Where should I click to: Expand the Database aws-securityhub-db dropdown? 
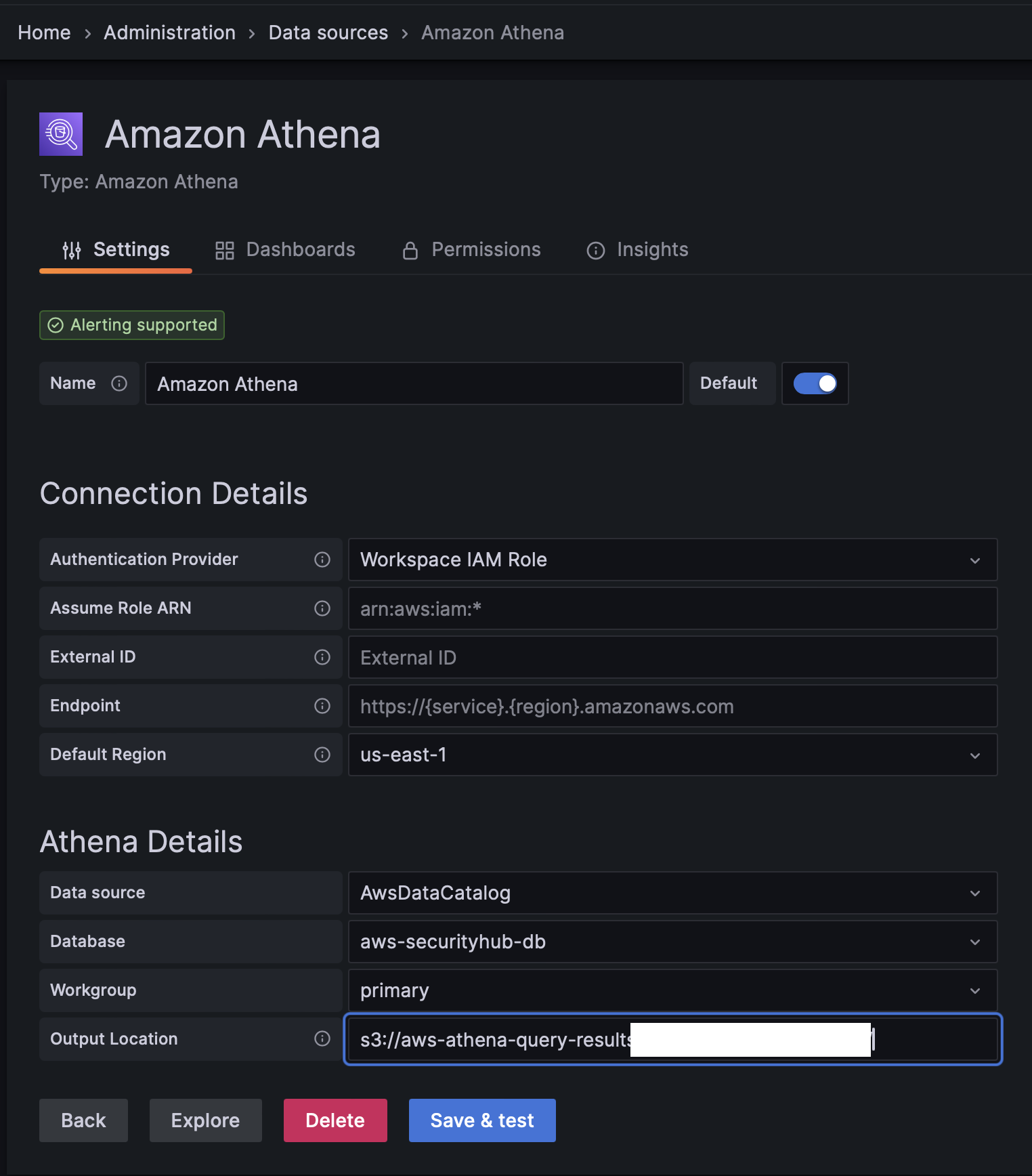[x=672, y=942]
